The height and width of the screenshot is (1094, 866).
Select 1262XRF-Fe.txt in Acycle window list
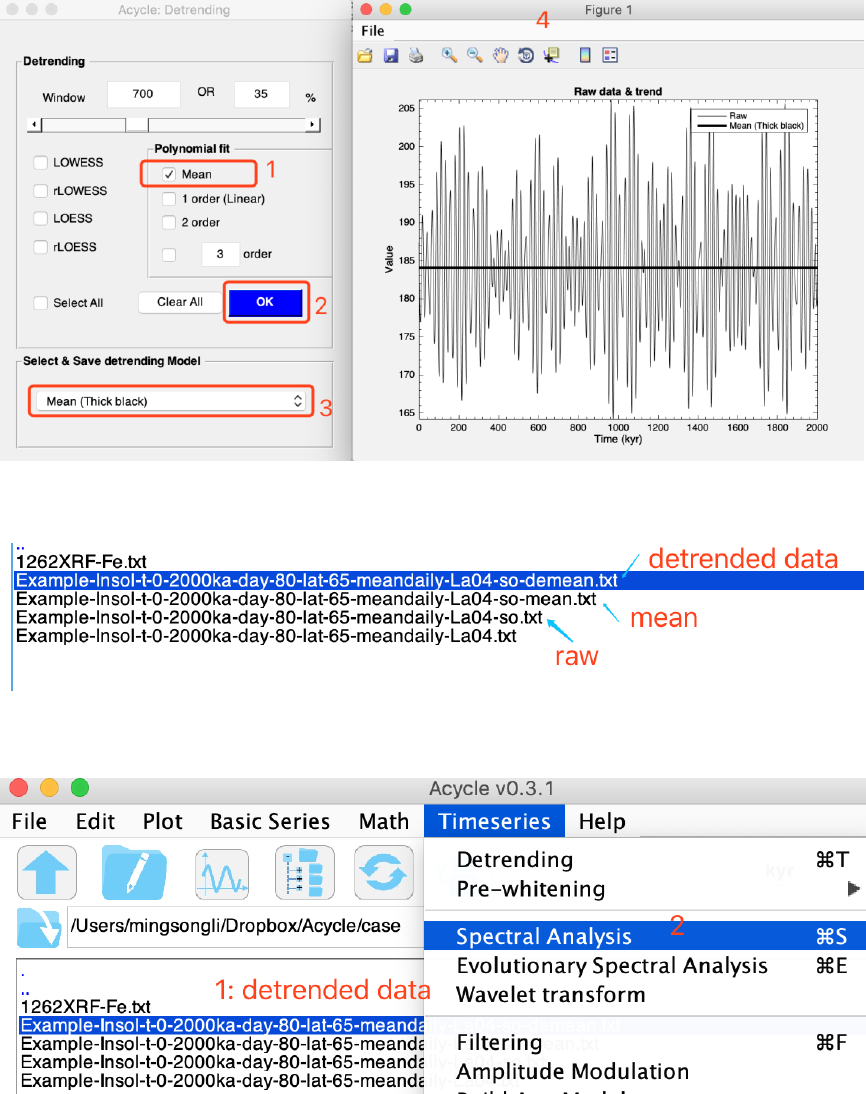click(86, 1007)
